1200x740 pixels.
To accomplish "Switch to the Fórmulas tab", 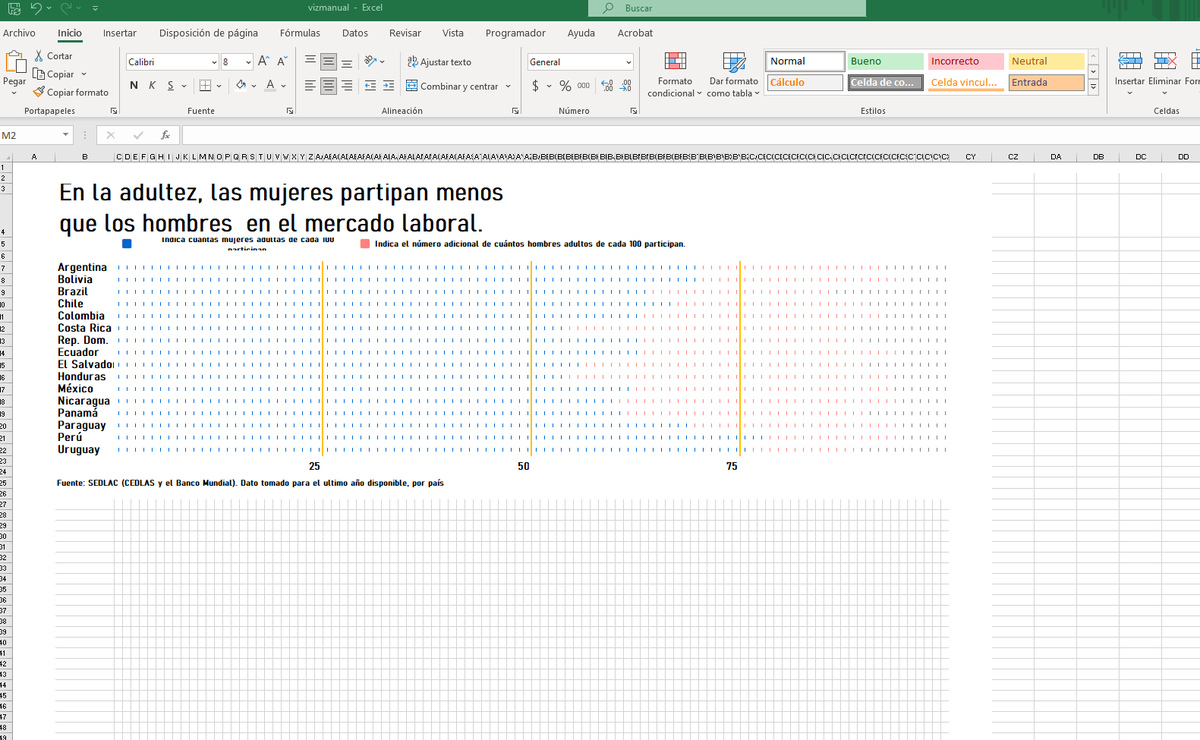I will pos(300,33).
